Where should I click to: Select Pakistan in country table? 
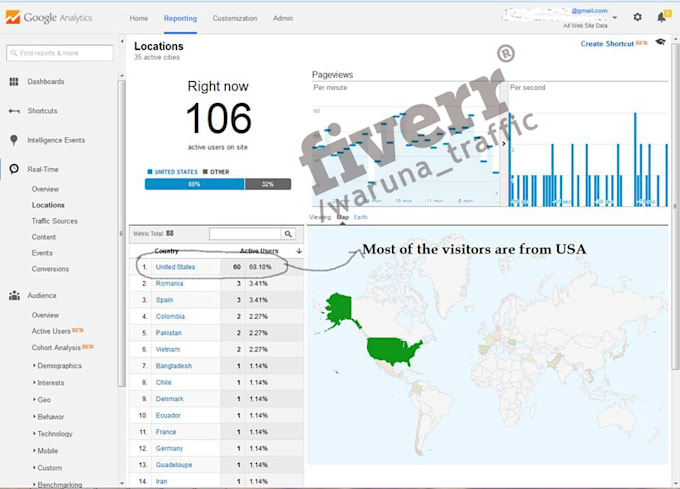[169, 333]
